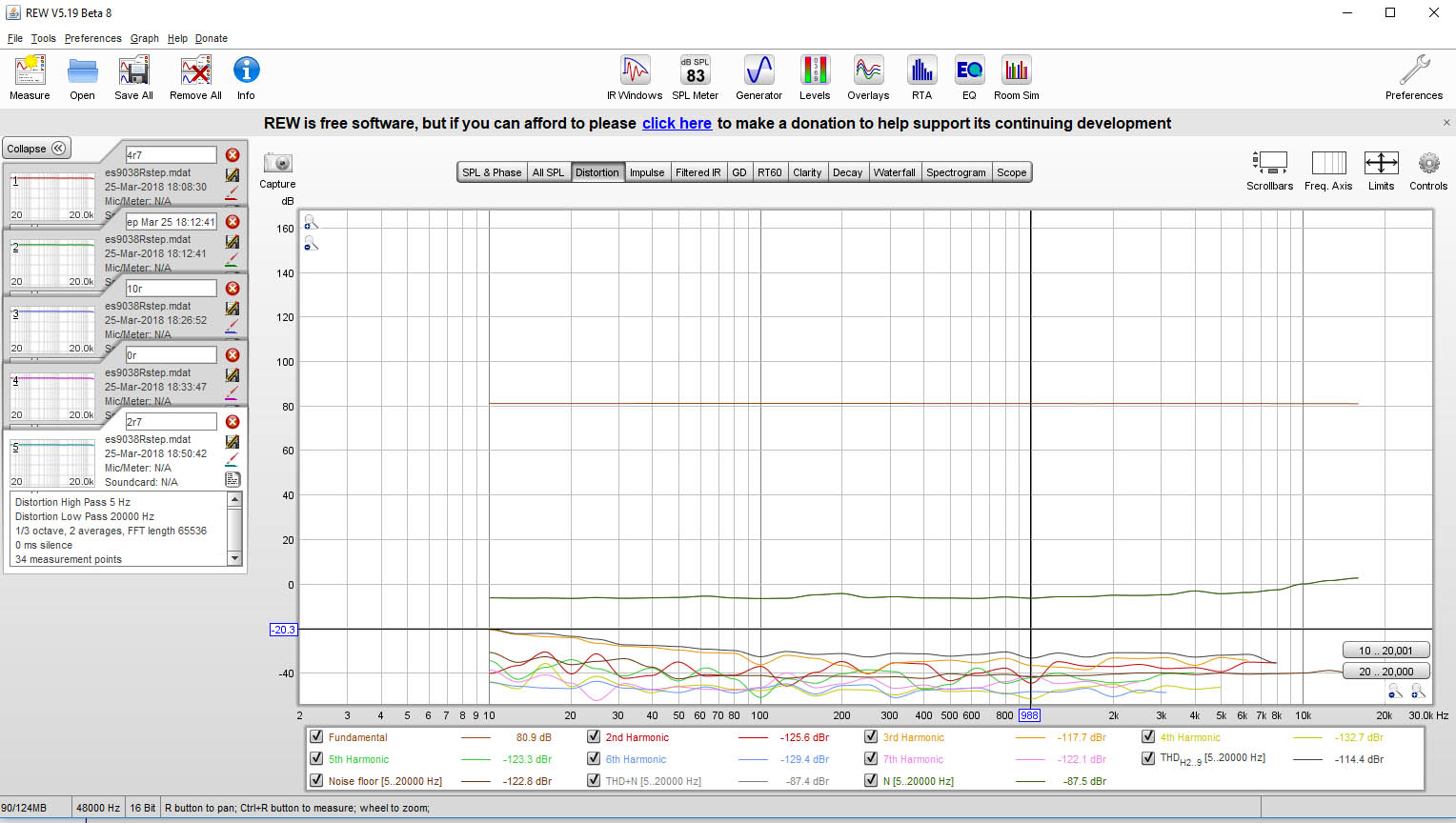Open the Info panel icon

click(x=246, y=70)
